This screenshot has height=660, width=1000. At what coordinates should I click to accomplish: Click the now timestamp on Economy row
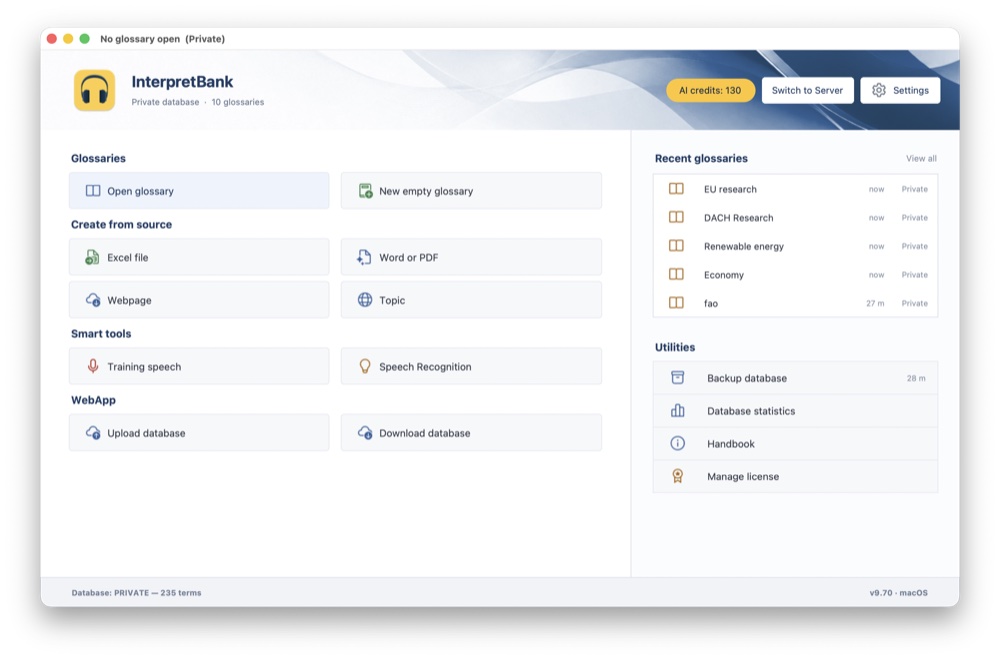click(x=876, y=275)
